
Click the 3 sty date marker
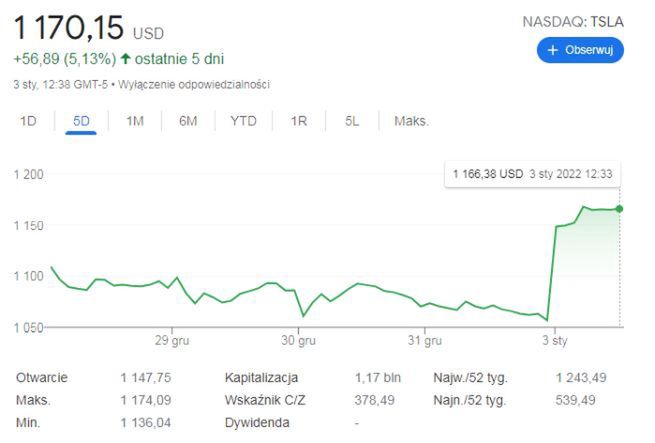click(553, 341)
